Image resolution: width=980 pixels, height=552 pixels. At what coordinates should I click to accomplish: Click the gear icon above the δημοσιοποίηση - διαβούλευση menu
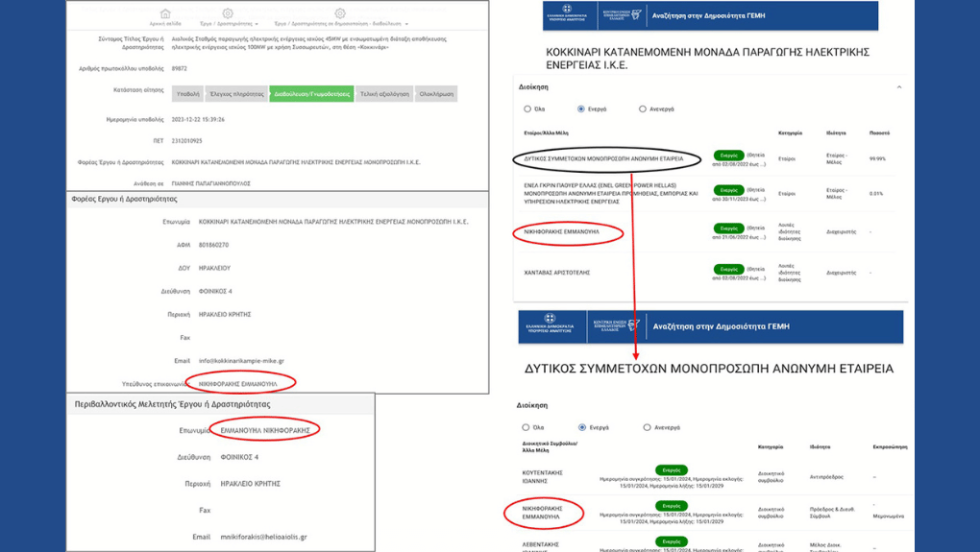[x=339, y=13]
